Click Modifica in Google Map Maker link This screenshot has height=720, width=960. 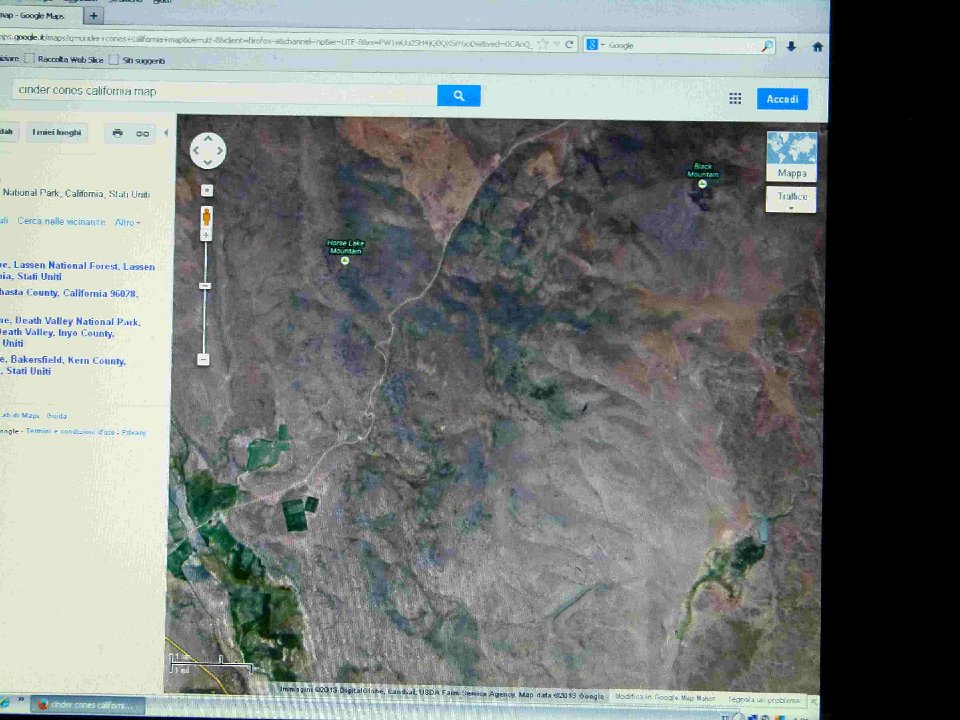point(665,697)
